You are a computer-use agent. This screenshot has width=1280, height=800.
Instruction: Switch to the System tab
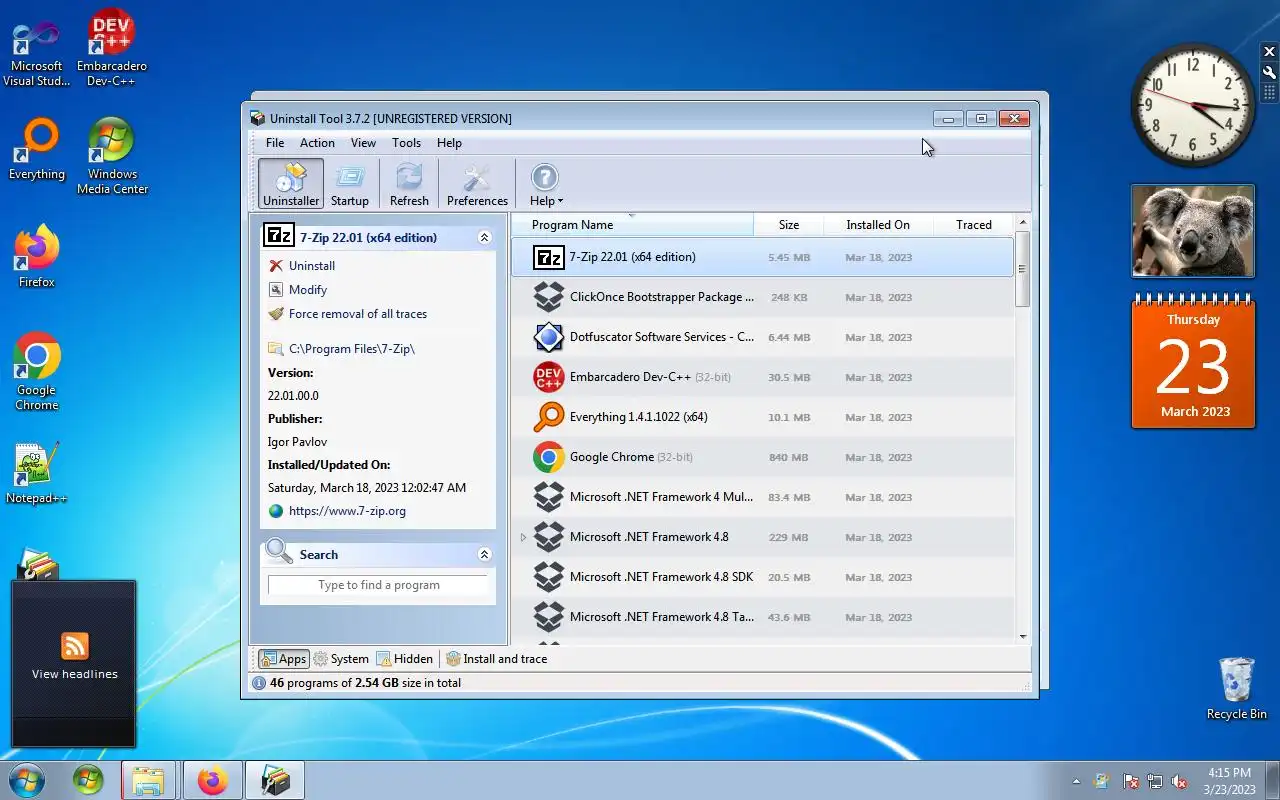click(341, 659)
